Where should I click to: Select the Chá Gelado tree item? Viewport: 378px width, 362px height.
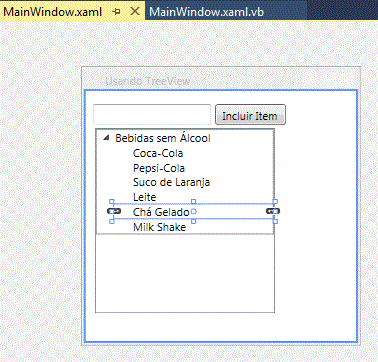(x=161, y=212)
